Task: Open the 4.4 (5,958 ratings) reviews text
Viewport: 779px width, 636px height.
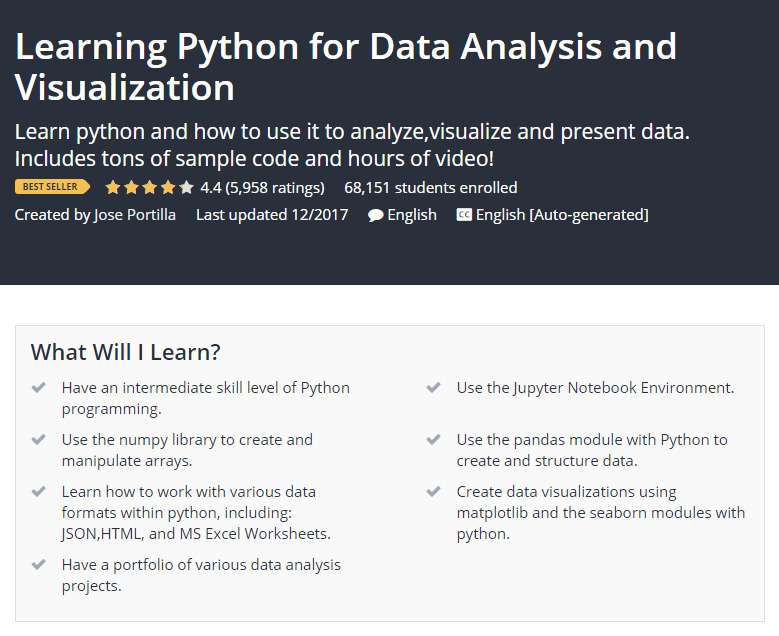Action: (x=262, y=187)
